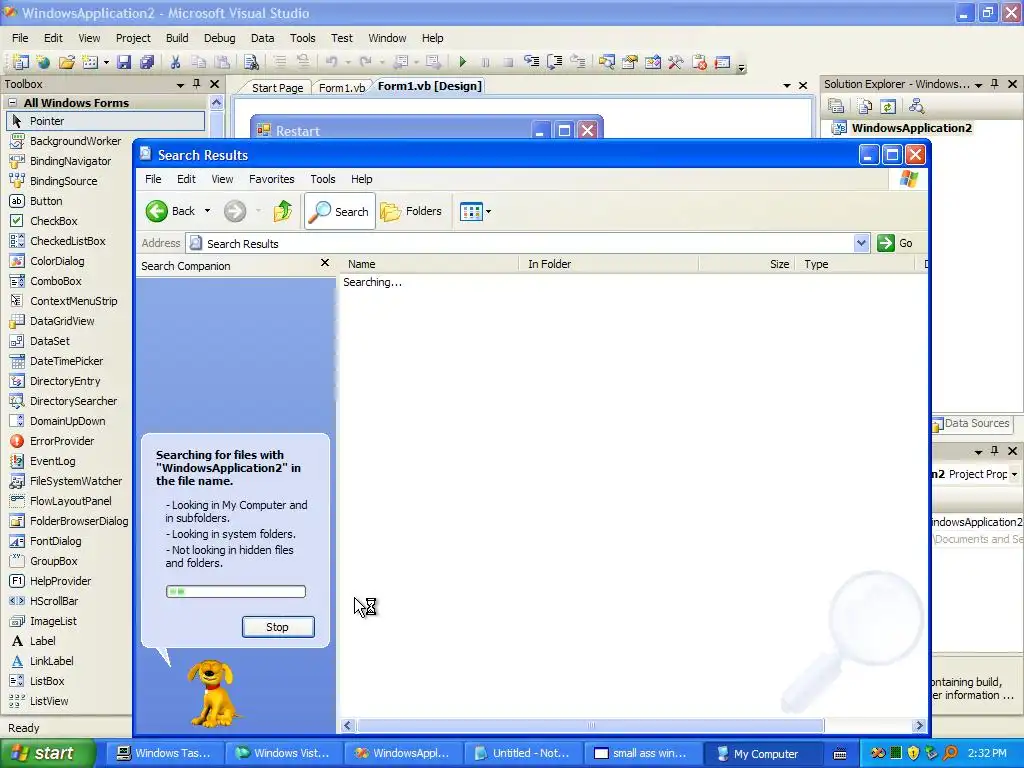Click the green Go arrow button

886,243
